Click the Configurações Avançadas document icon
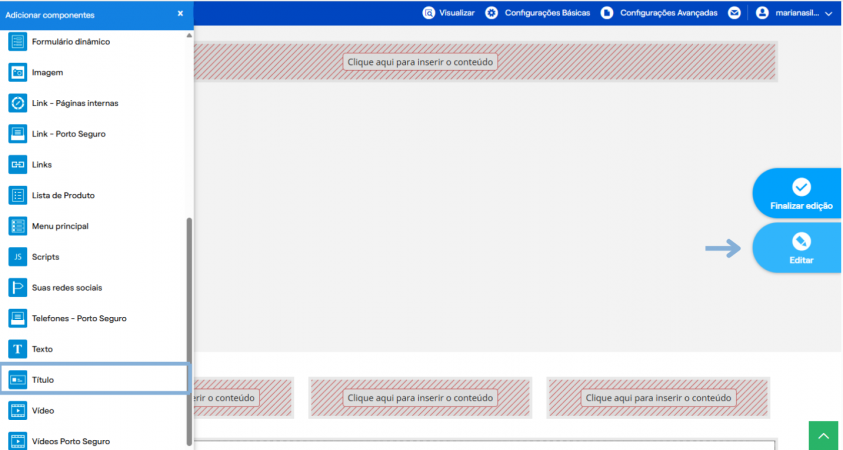The height and width of the screenshot is (450, 843). tap(607, 13)
